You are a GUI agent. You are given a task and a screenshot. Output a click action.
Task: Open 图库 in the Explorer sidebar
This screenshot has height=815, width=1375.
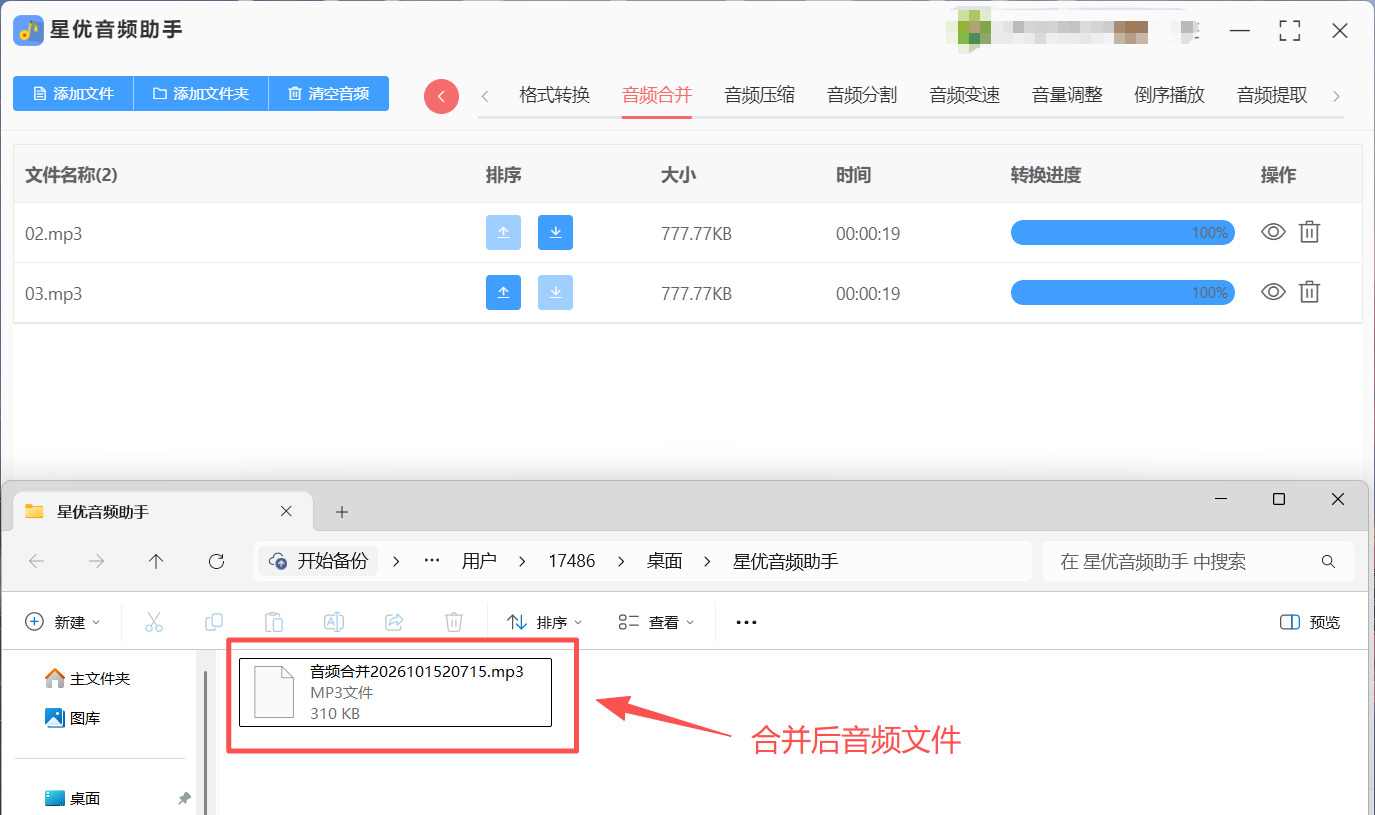(x=73, y=718)
